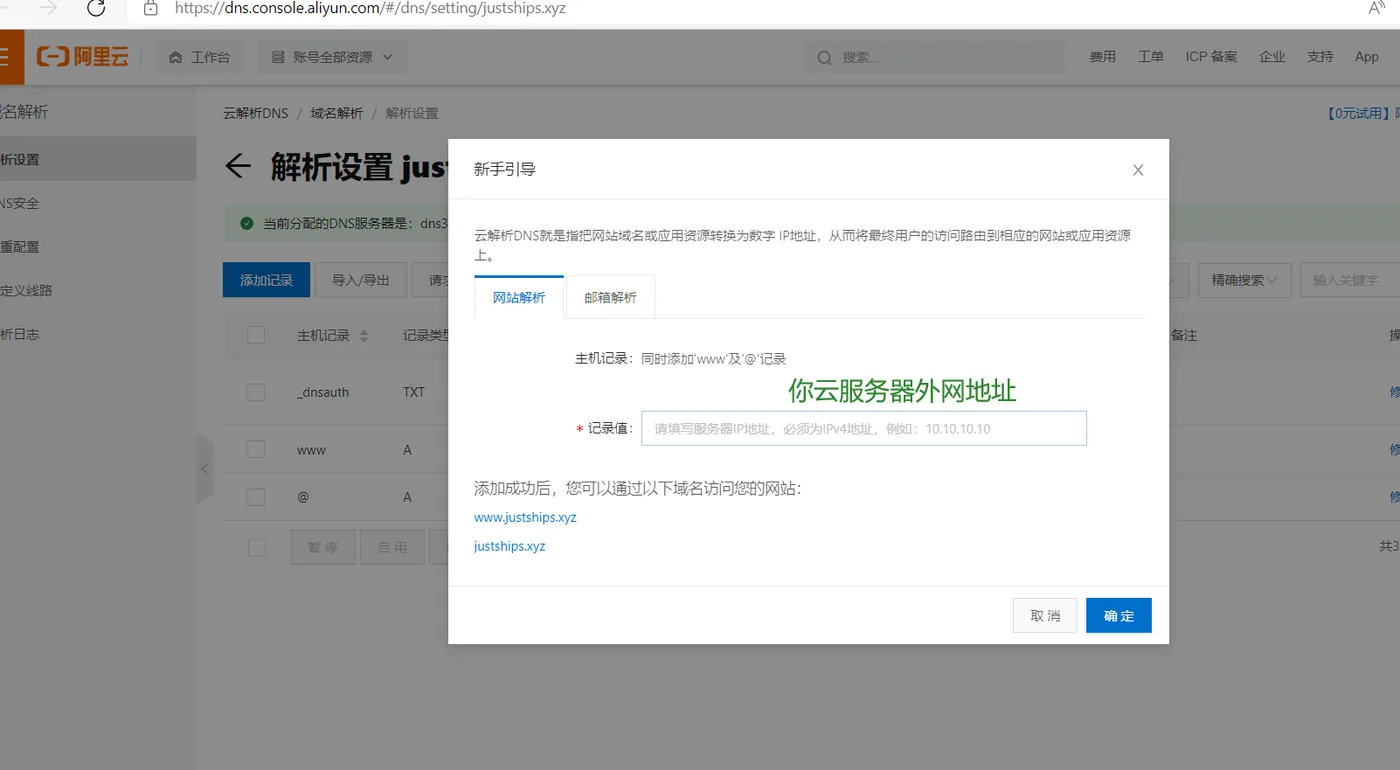Click the back arrow beside 解析设置
1400x770 pixels.
237,166
